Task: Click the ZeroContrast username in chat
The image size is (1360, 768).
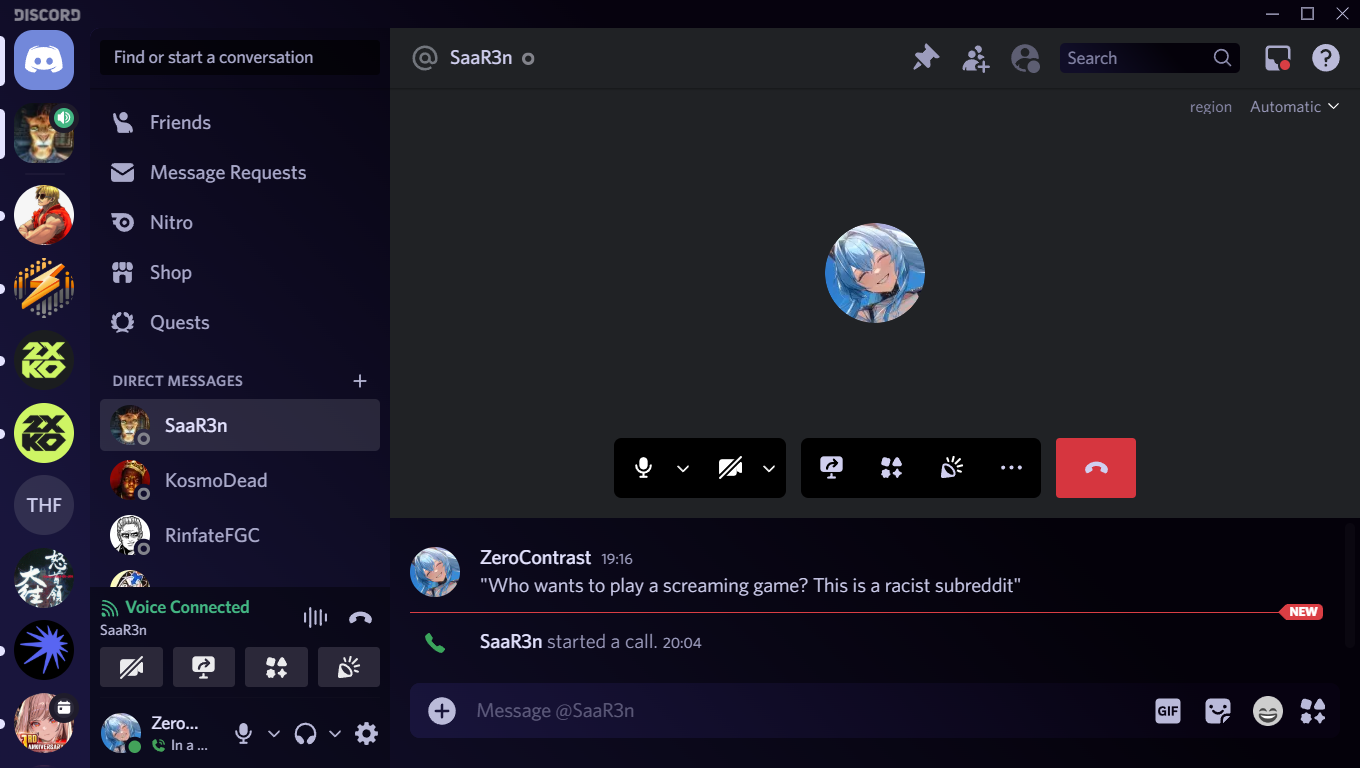Action: [536, 558]
